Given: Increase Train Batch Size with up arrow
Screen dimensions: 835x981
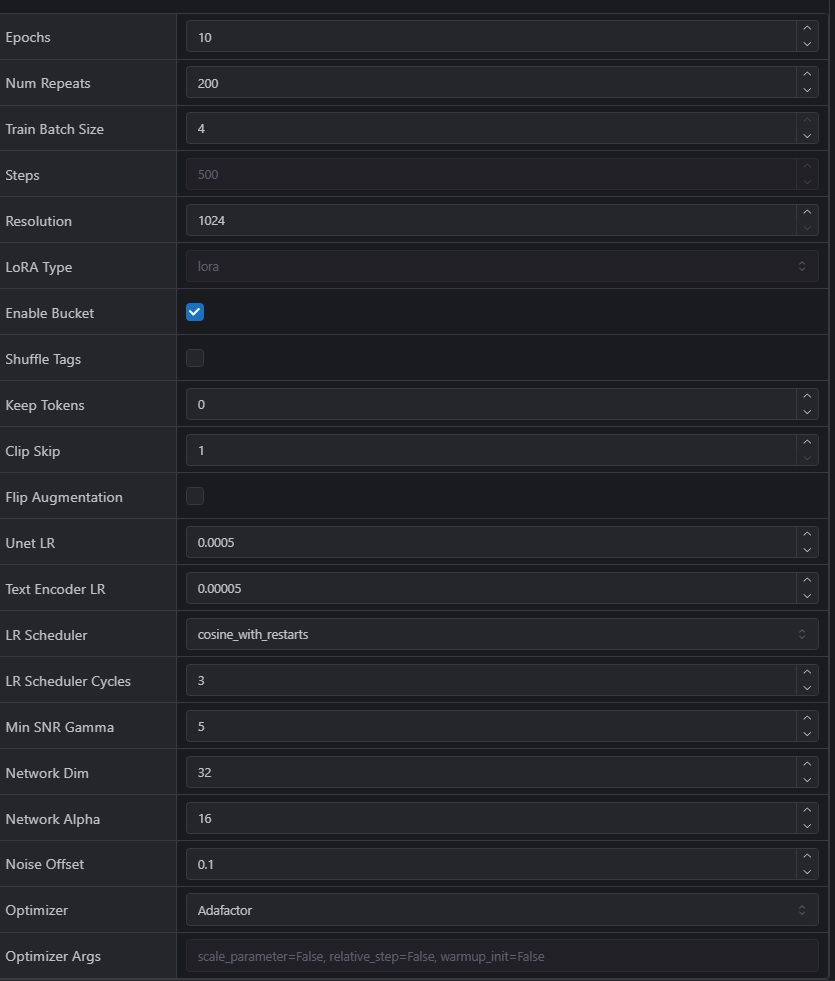Looking at the screenshot, I should tap(807, 122).
